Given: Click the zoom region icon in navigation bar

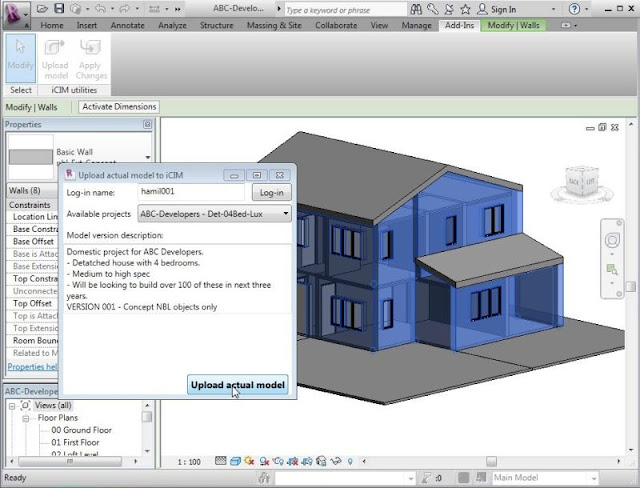Looking at the screenshot, I should (612, 269).
